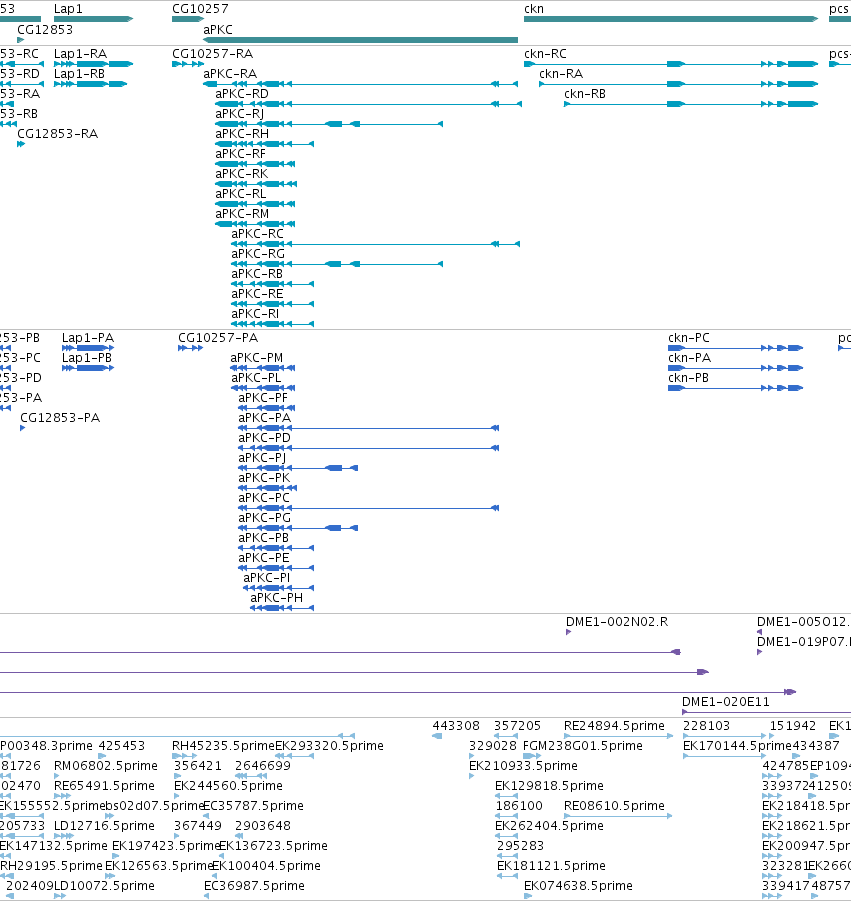Screen dimensions: 851x901
Task: Open the EK074638.5prime EST label
Action: pos(578,885)
